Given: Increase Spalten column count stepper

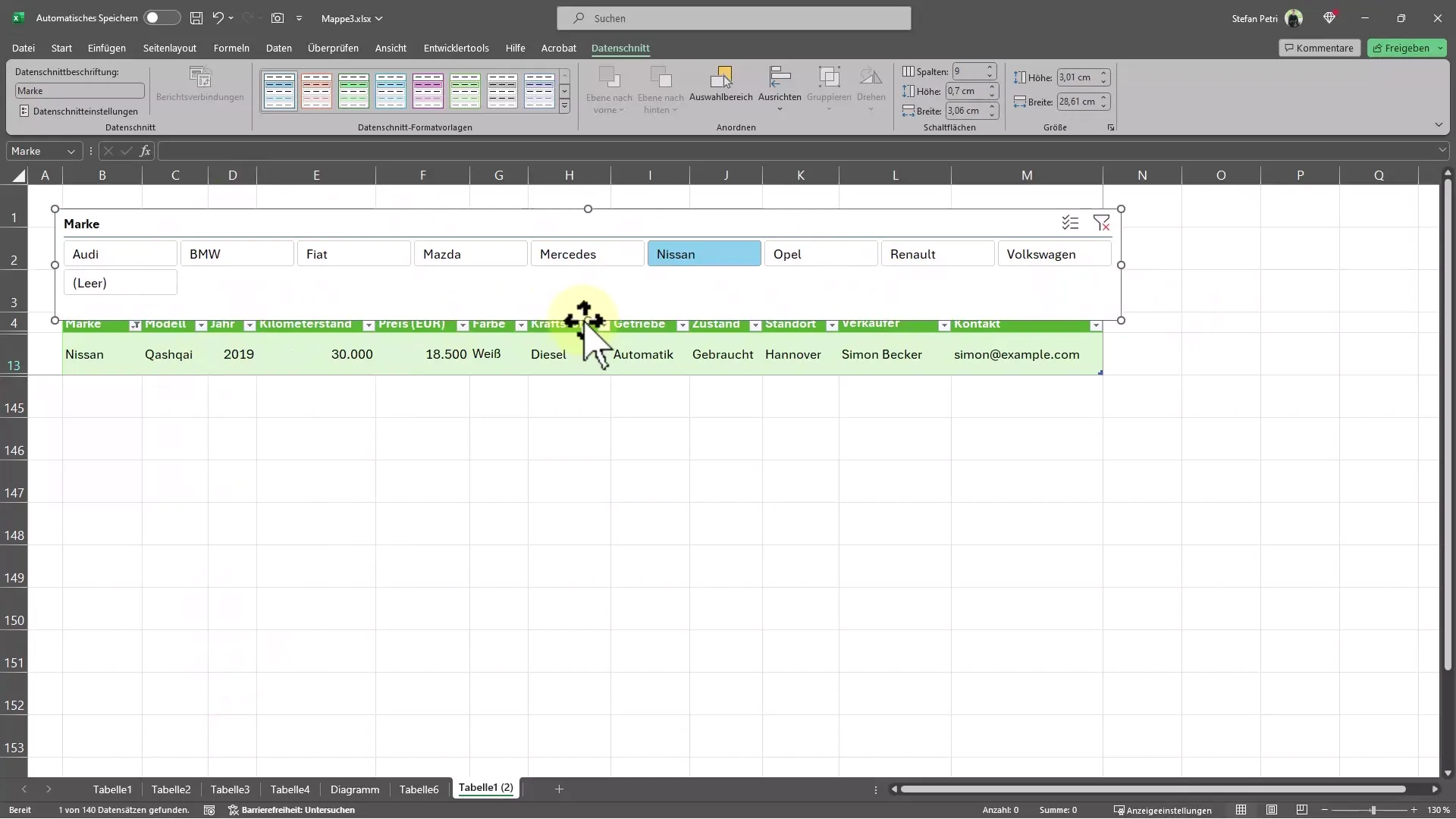Looking at the screenshot, I should click(x=990, y=67).
